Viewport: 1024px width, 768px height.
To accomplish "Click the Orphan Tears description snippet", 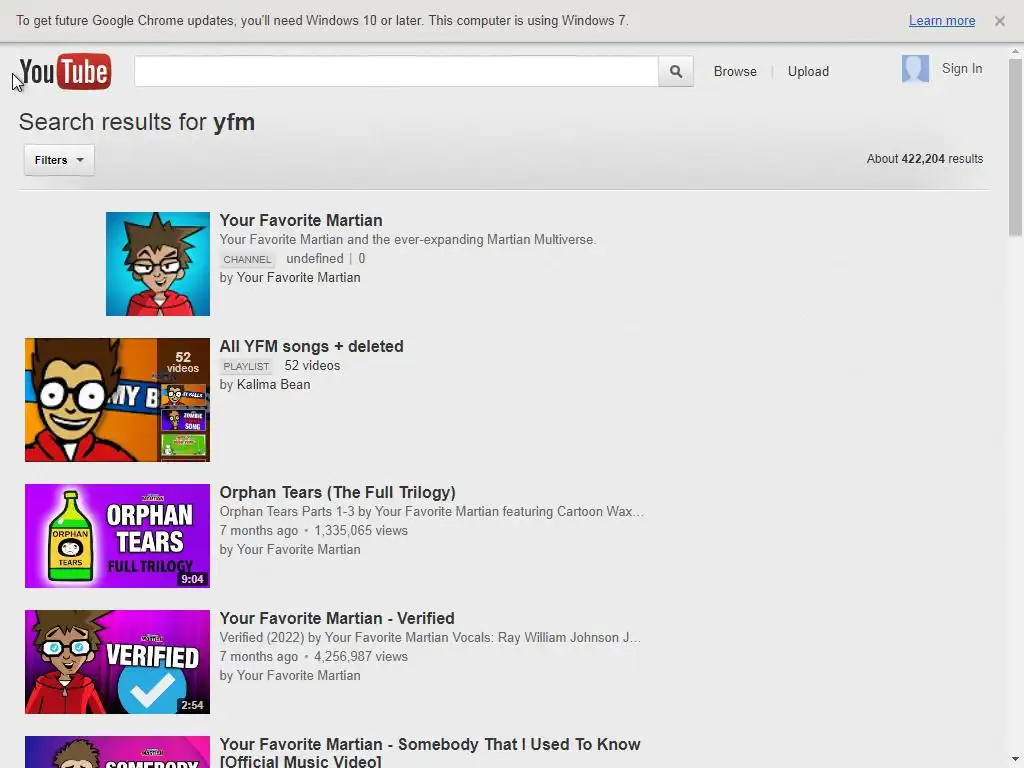I will tap(432, 512).
